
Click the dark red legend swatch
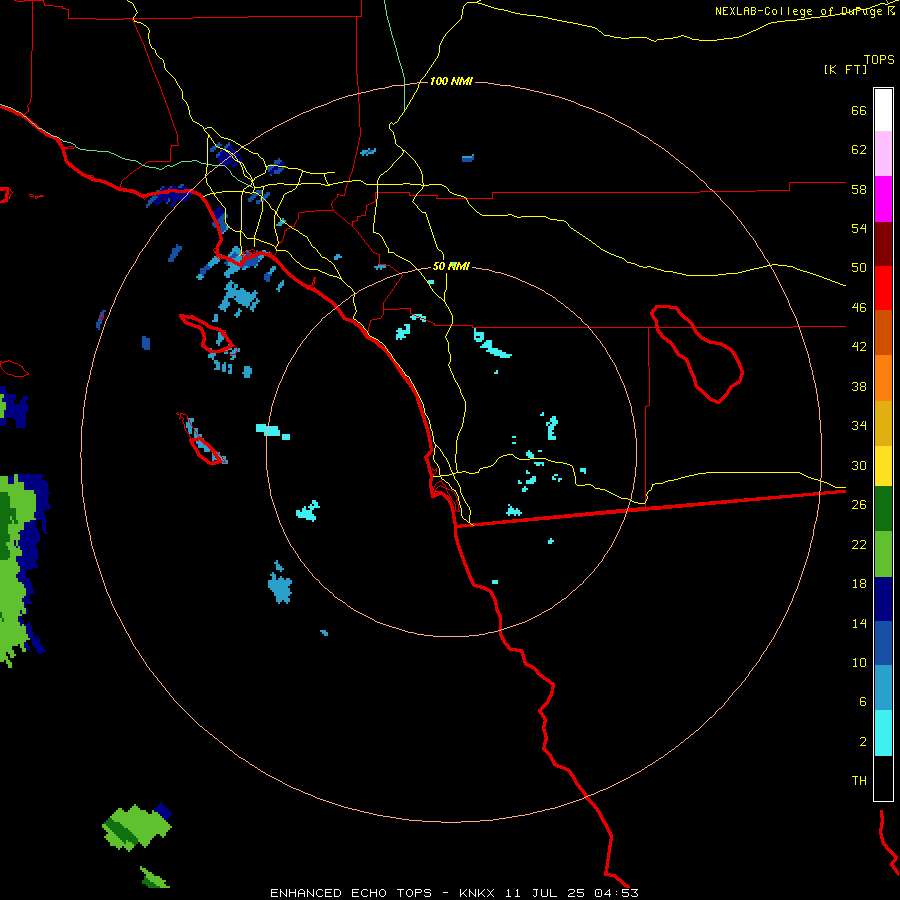coord(883,244)
